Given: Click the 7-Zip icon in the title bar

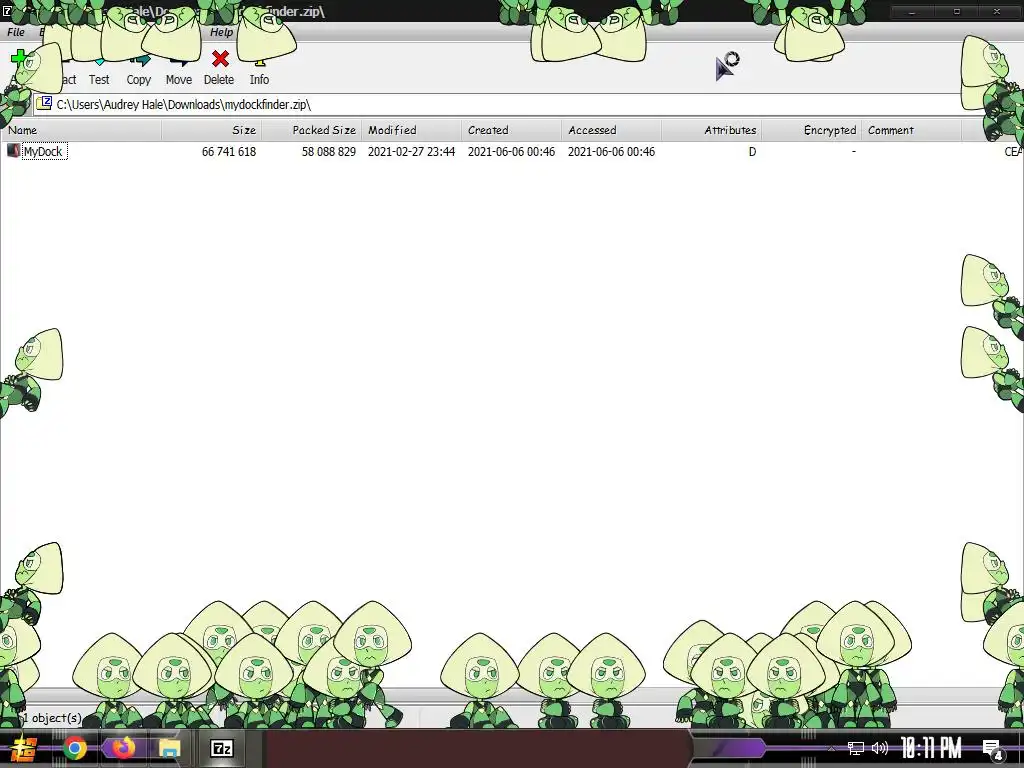Looking at the screenshot, I should point(7,11).
